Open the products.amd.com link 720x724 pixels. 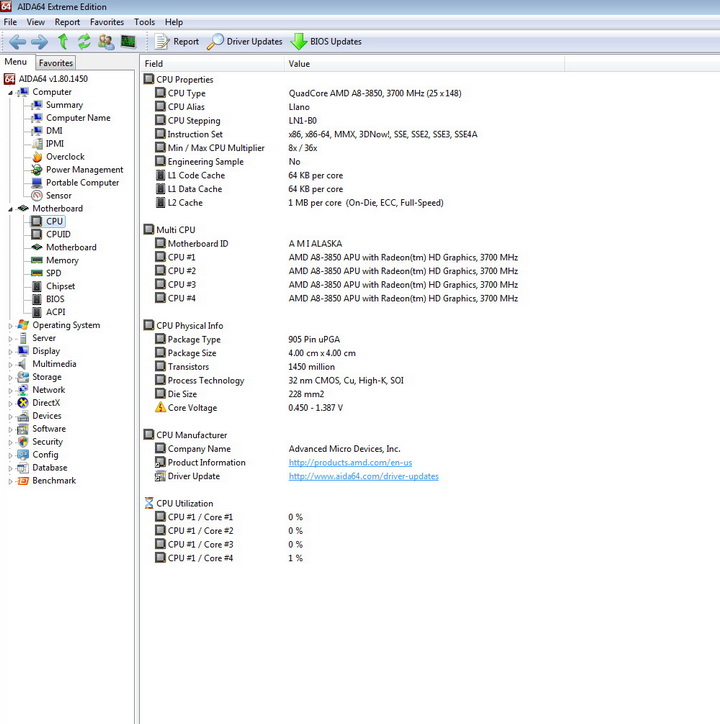tap(350, 462)
